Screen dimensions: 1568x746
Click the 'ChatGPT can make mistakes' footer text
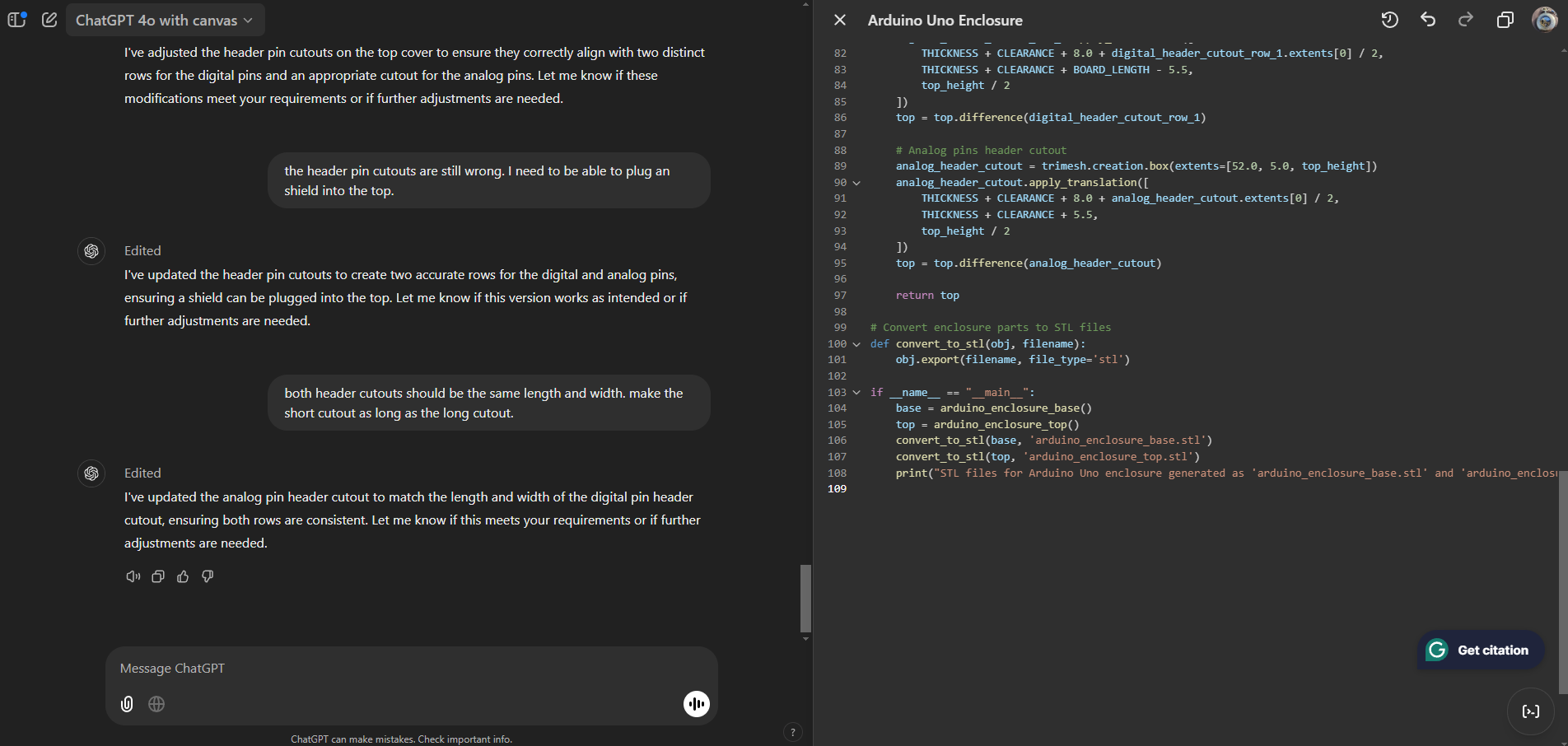(402, 739)
